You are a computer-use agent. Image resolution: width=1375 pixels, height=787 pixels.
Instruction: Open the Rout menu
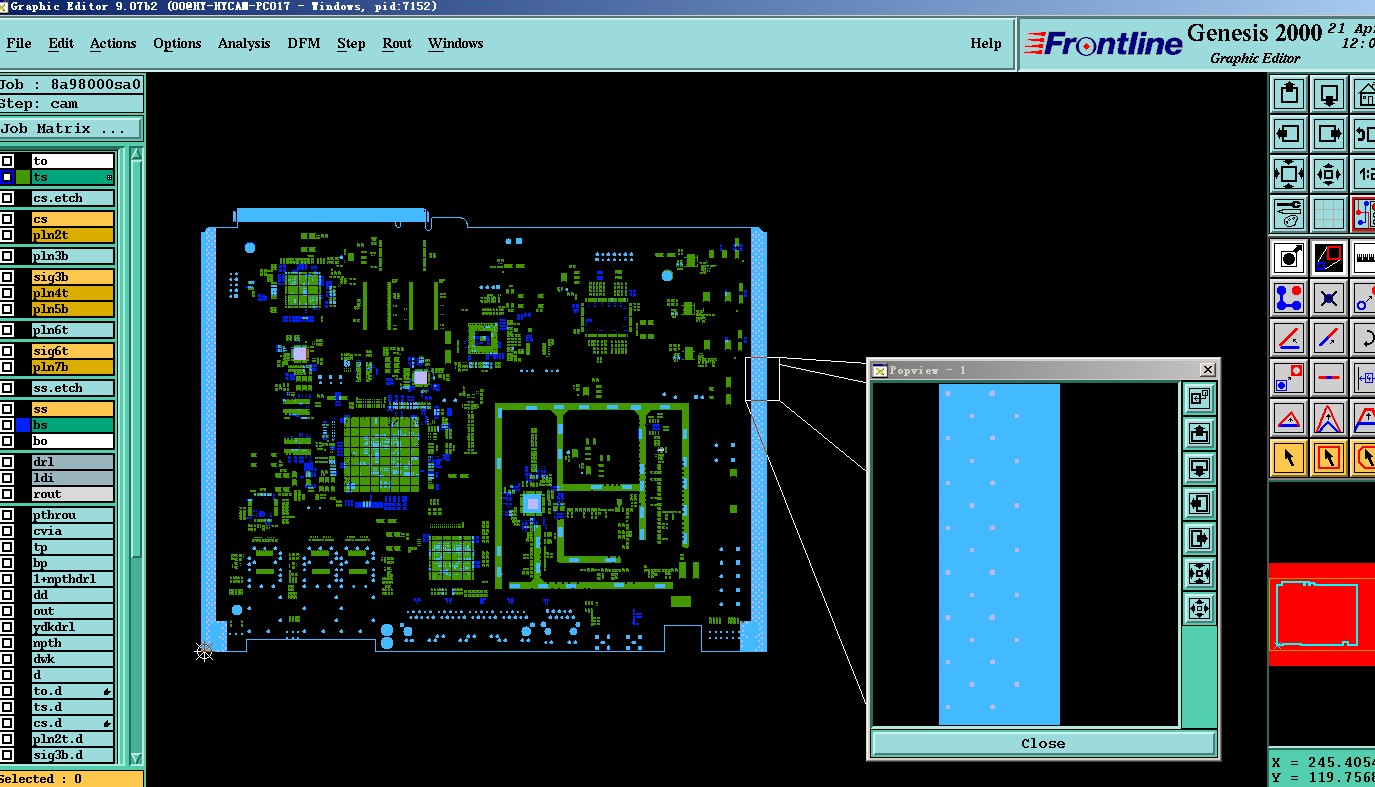coord(397,43)
